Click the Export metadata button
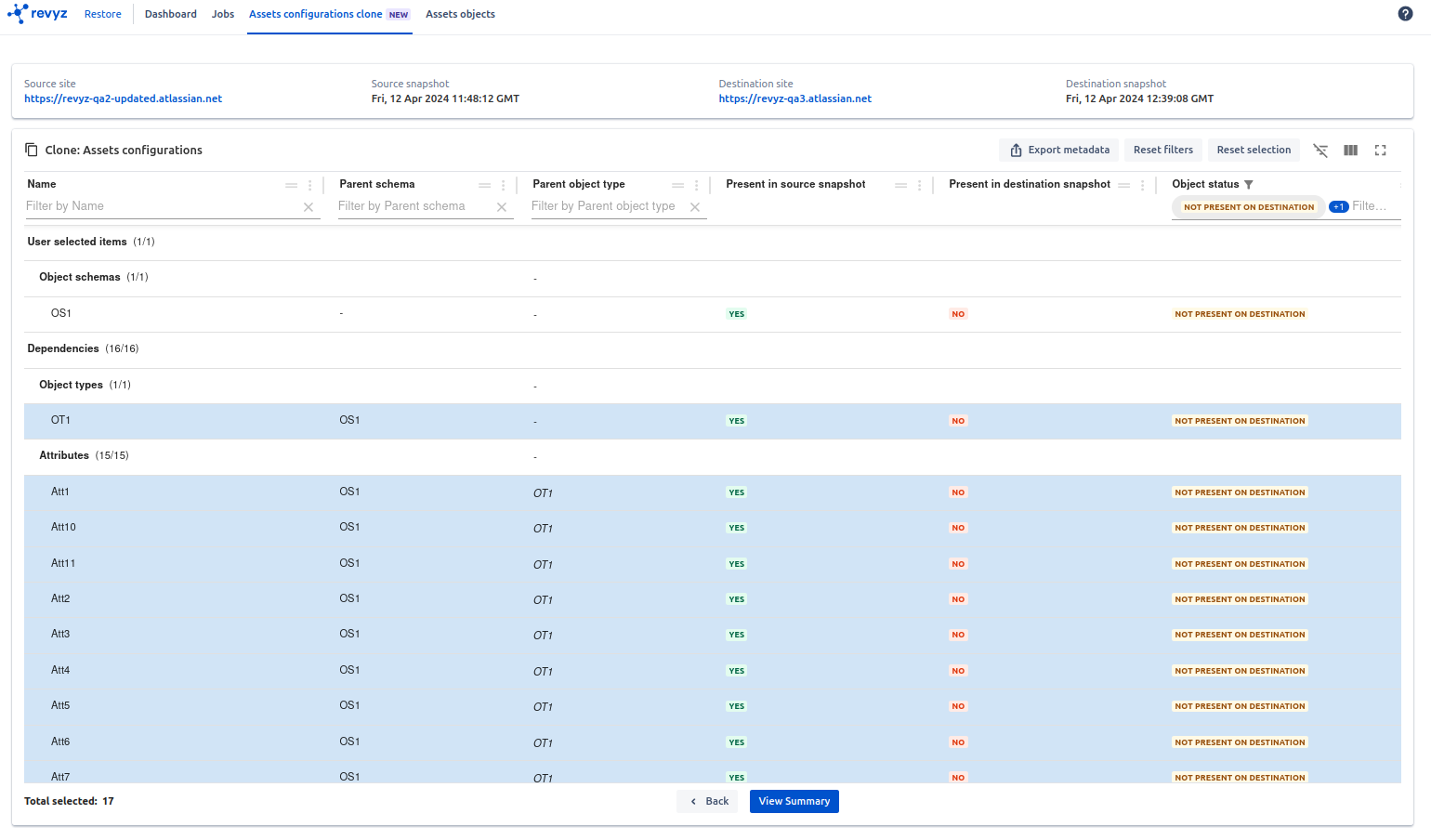The image size is (1431, 840). 1059,151
